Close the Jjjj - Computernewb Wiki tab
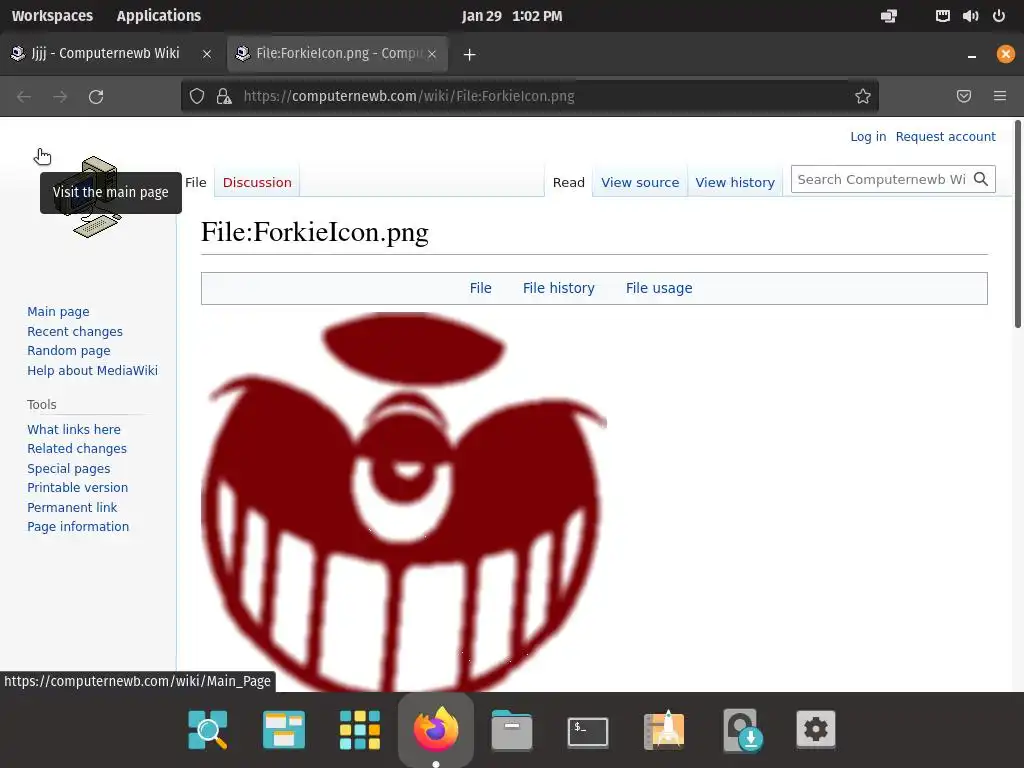This screenshot has height=768, width=1024. click(206, 54)
